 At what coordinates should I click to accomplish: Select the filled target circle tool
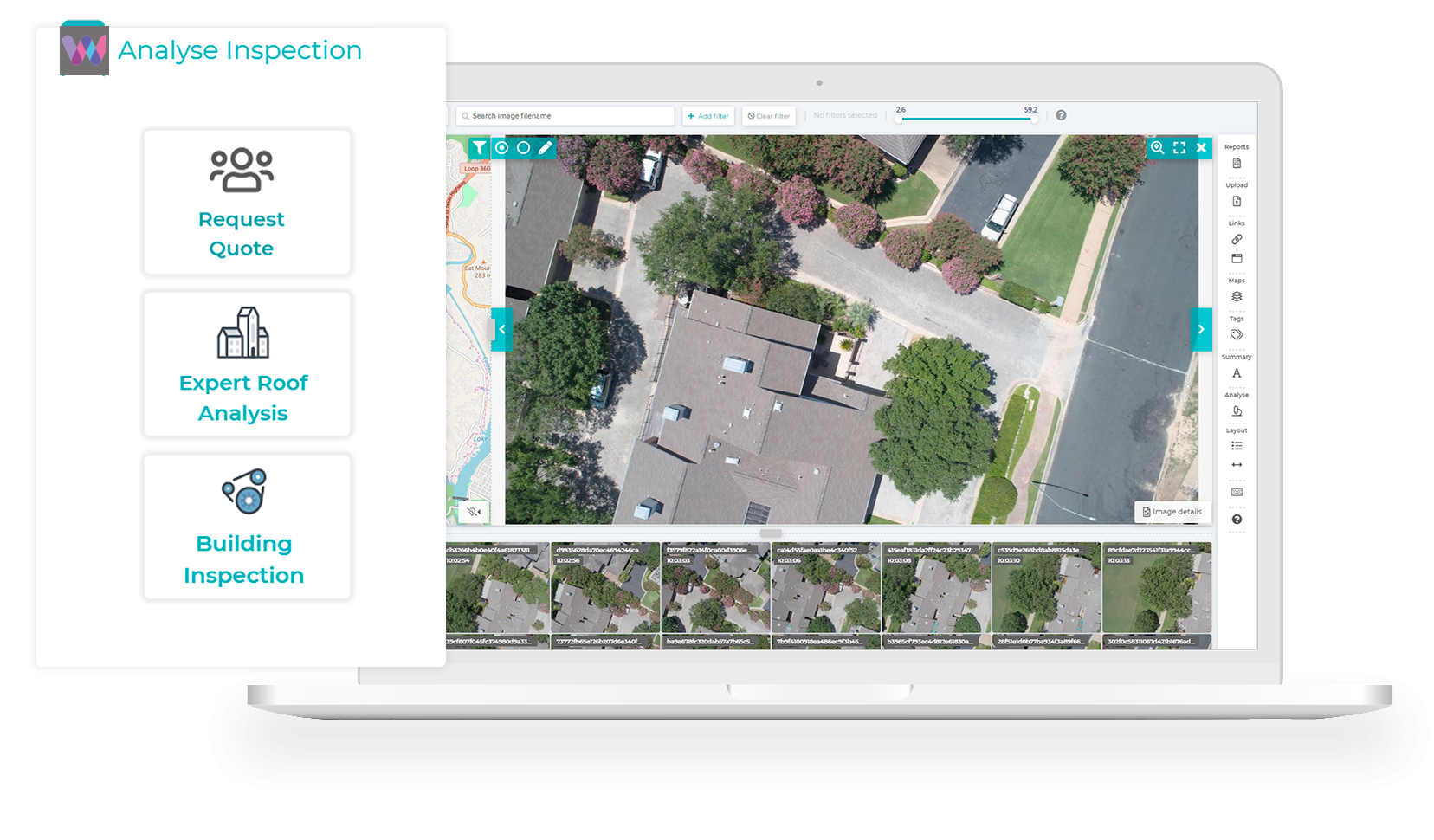tap(501, 148)
